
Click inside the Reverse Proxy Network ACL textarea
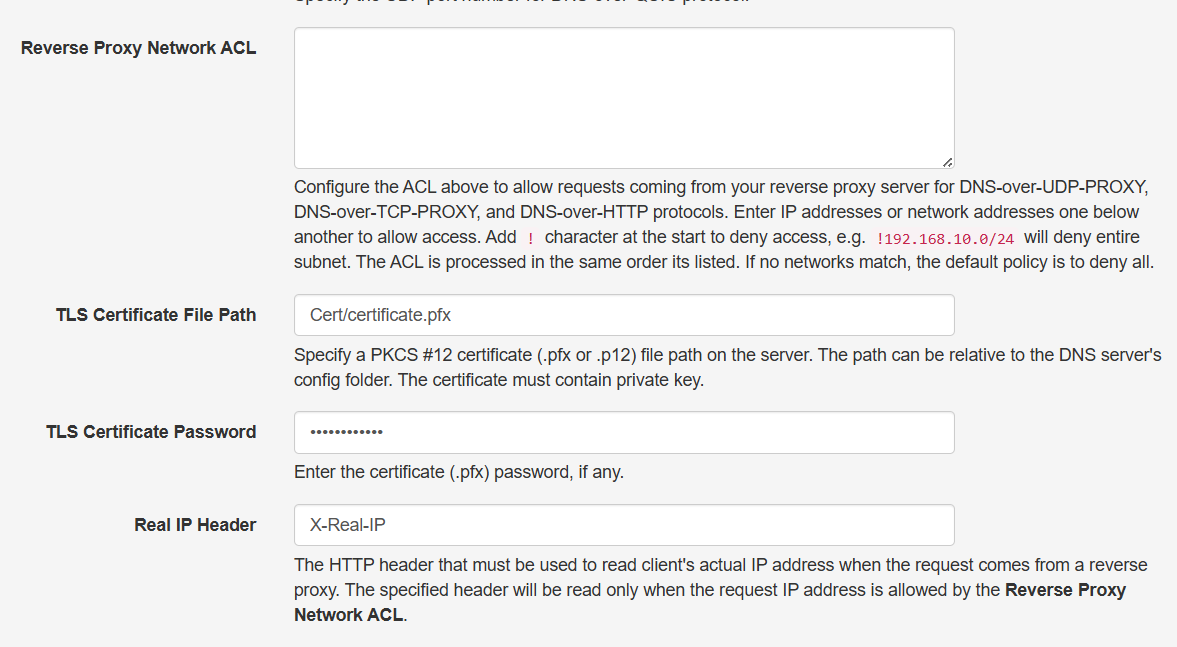pyautogui.click(x=623, y=97)
